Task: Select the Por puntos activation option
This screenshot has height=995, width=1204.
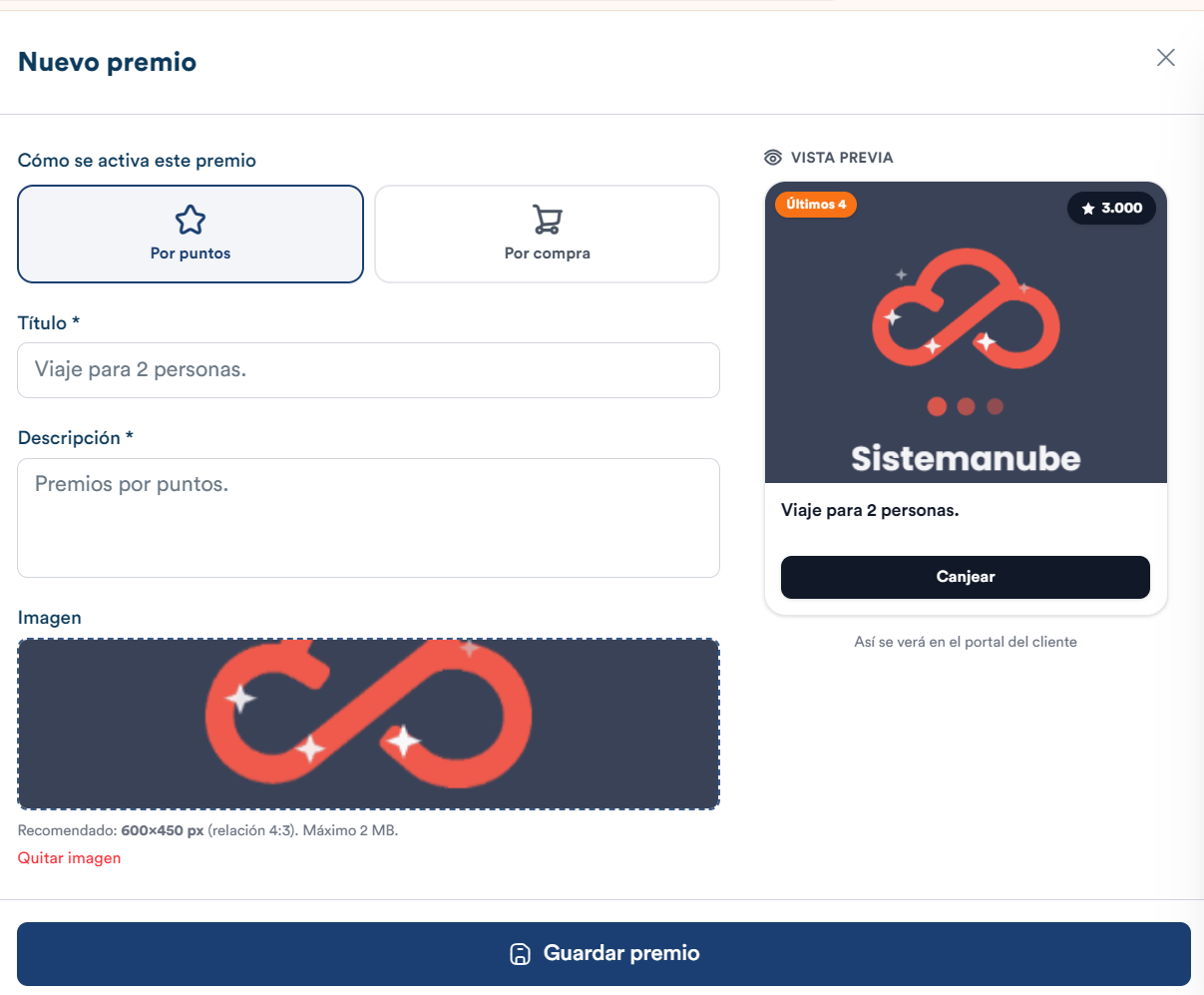Action: [x=191, y=234]
